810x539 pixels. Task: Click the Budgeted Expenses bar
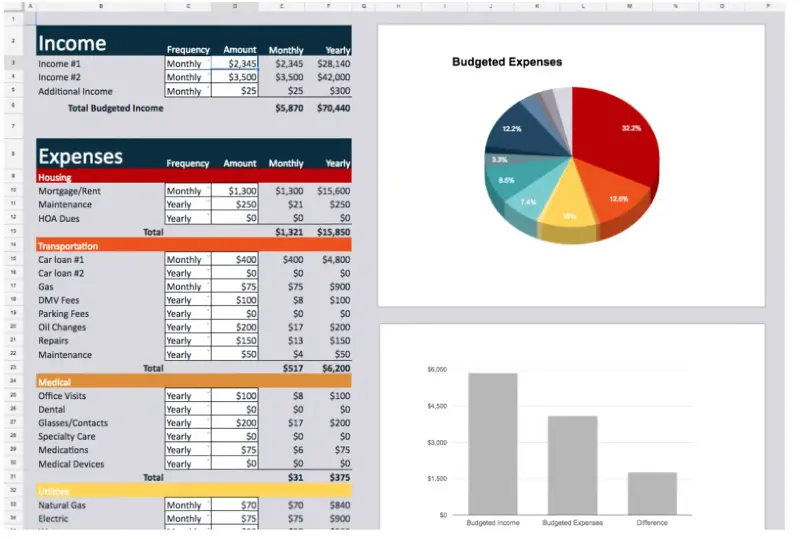tap(572, 465)
